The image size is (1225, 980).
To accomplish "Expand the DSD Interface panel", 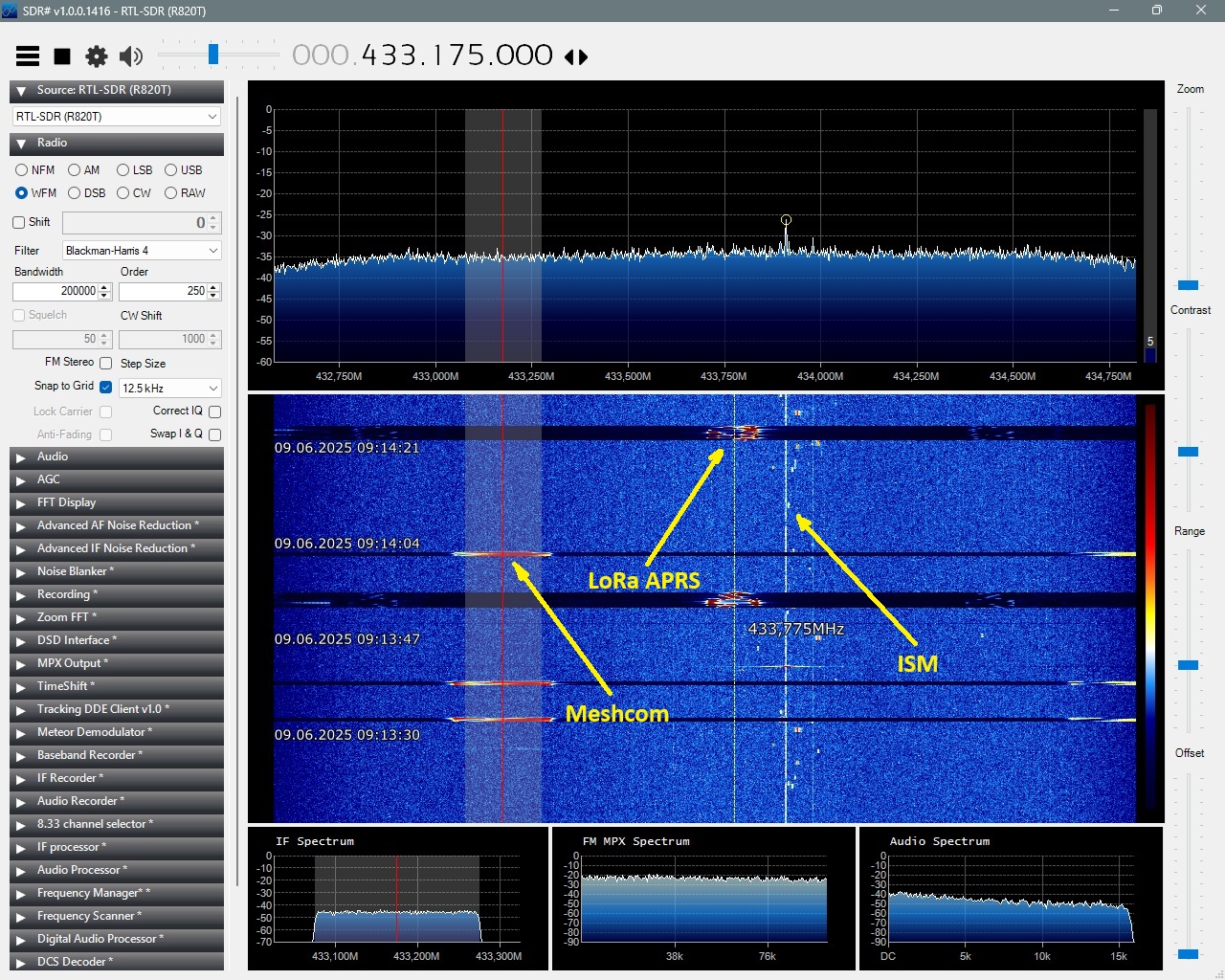I will point(117,641).
